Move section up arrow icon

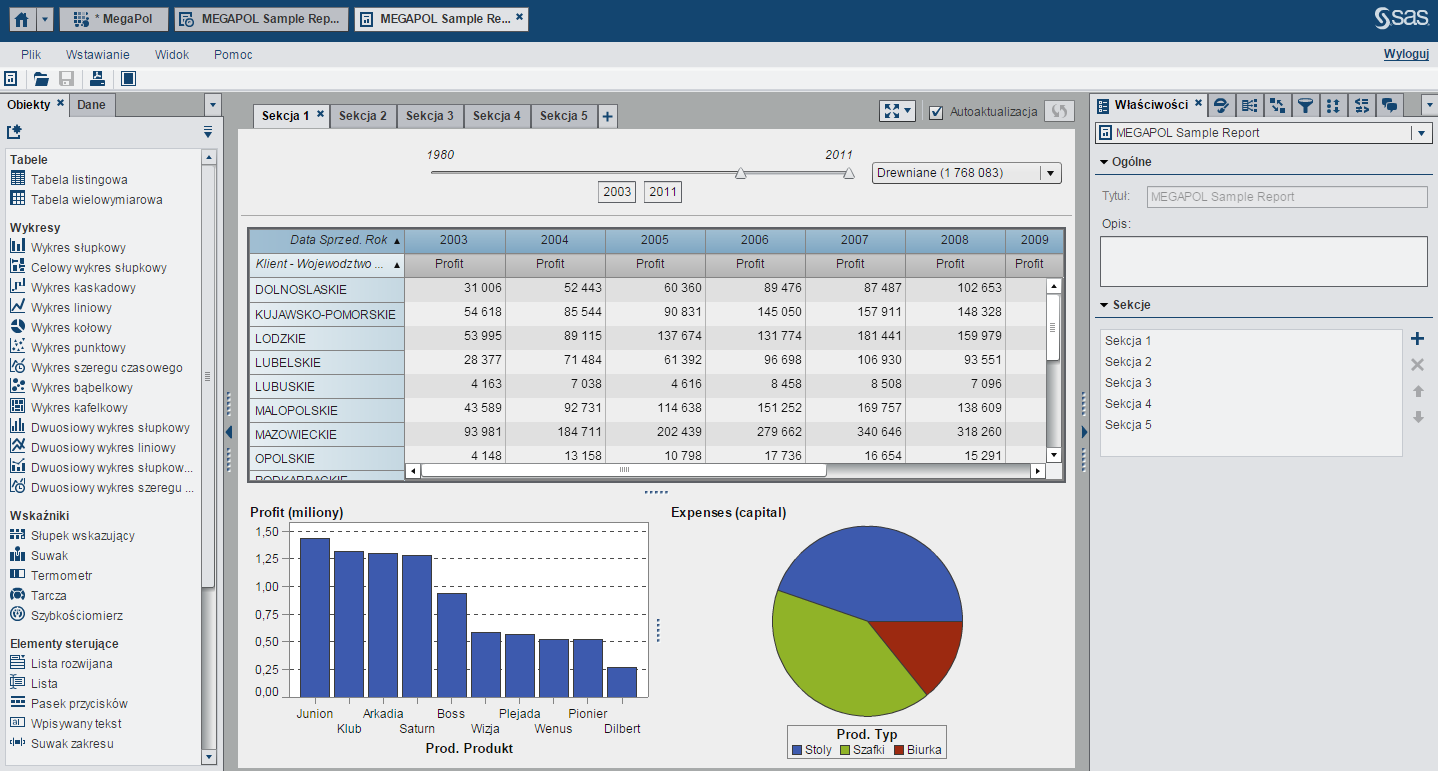coord(1417,391)
